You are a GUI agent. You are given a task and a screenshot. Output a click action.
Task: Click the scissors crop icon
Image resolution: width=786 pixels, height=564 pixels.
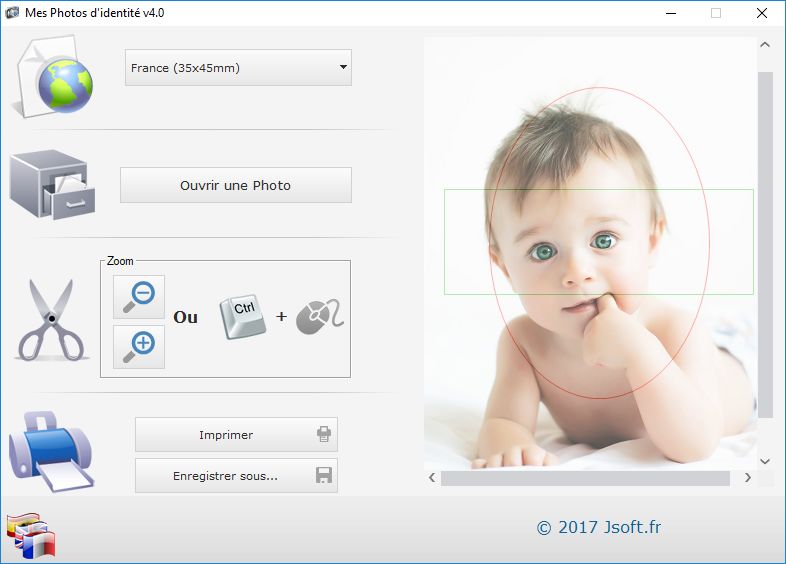(51, 319)
